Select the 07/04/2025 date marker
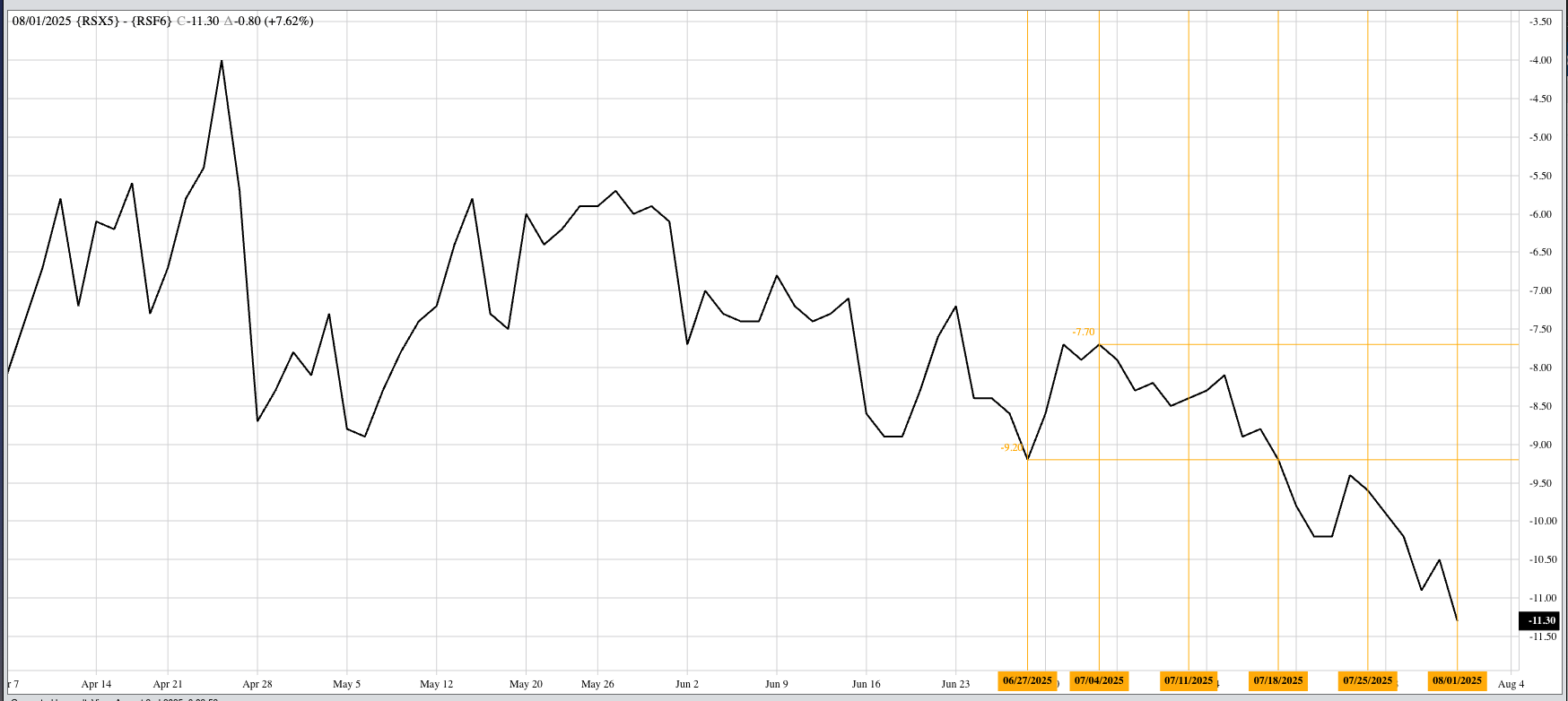The height and width of the screenshot is (701, 1568). point(1099,680)
